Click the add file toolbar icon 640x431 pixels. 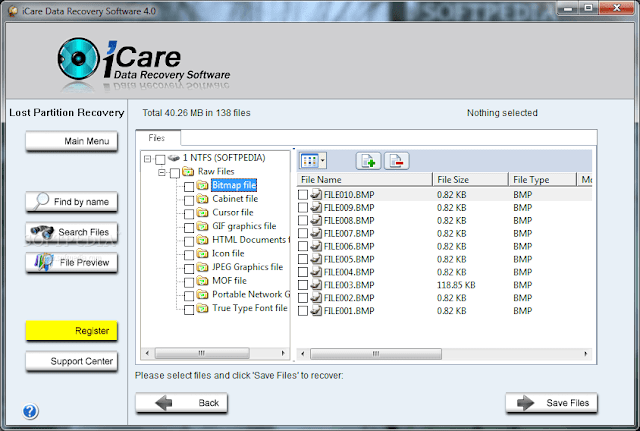[x=368, y=161]
